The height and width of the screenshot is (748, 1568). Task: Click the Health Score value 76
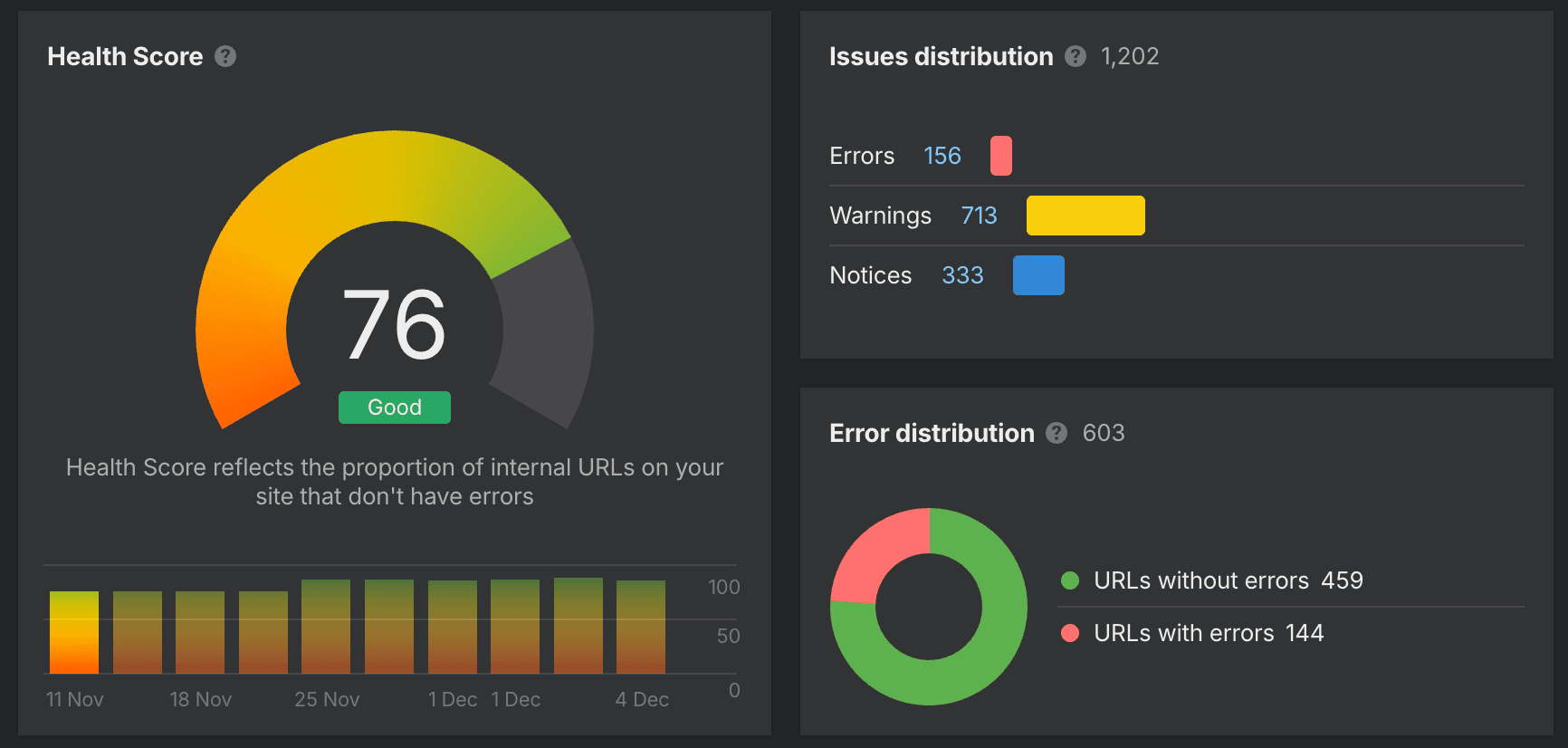(x=395, y=324)
